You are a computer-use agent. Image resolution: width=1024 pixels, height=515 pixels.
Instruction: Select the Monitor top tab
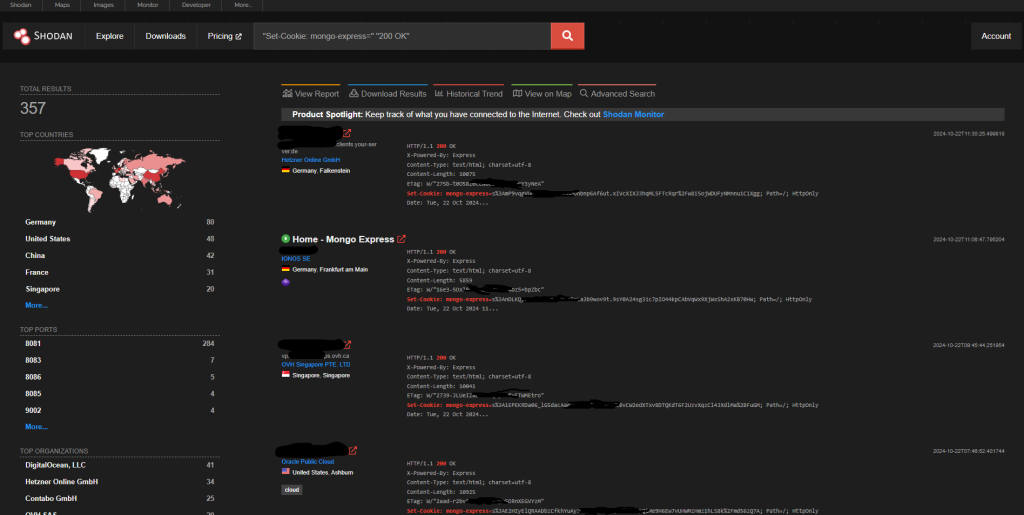coord(147,5)
